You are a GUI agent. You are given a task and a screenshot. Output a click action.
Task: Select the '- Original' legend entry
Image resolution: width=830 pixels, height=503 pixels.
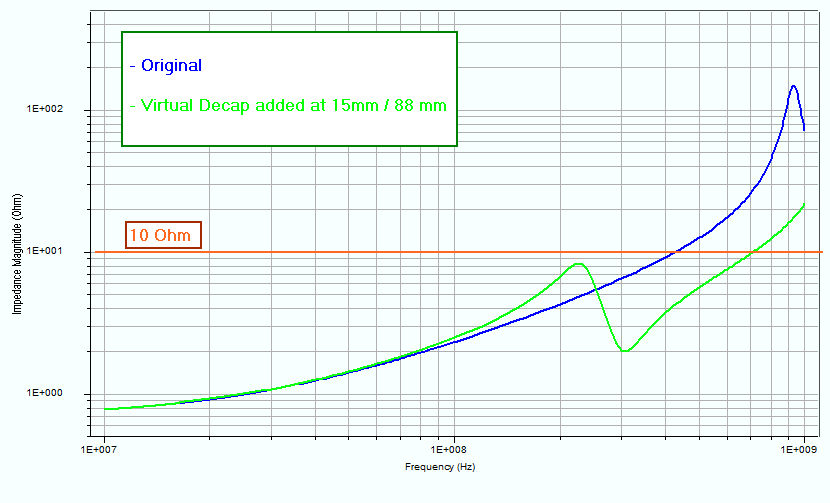click(166, 66)
